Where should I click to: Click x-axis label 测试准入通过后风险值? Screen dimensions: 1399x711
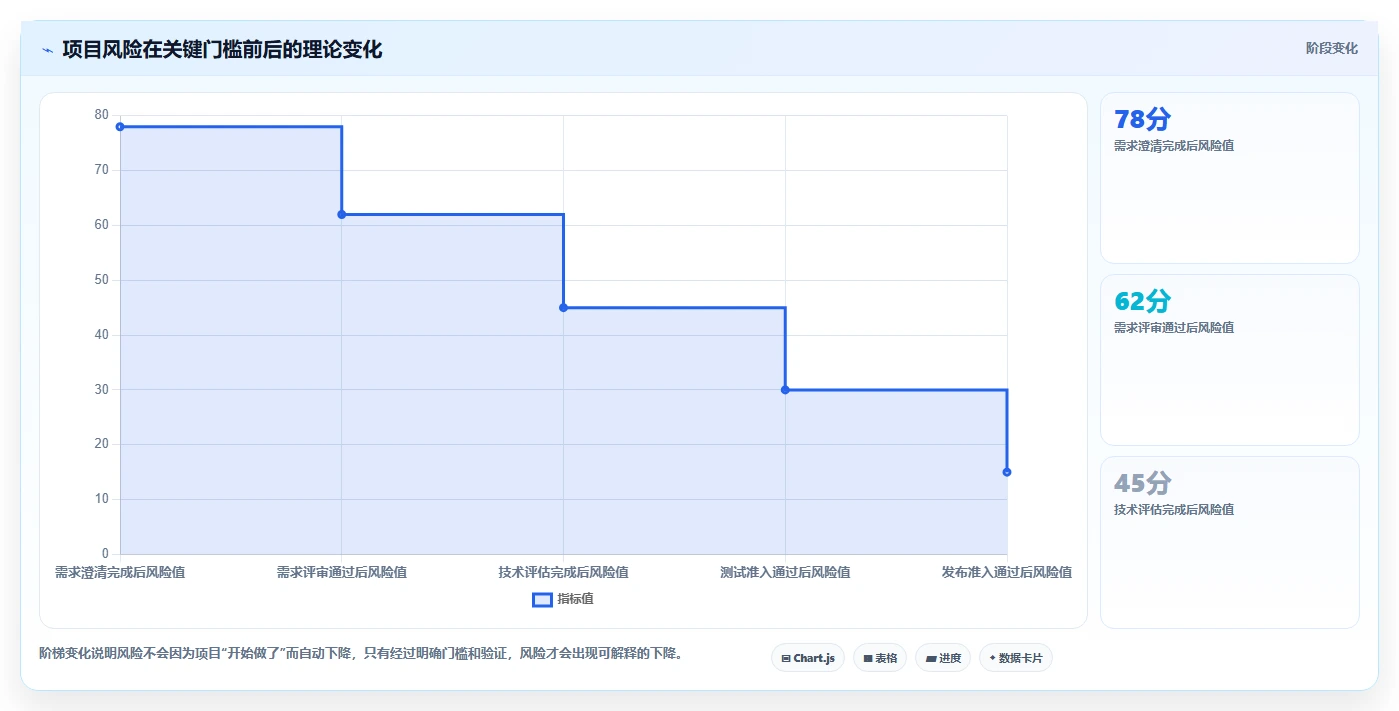tap(785, 573)
